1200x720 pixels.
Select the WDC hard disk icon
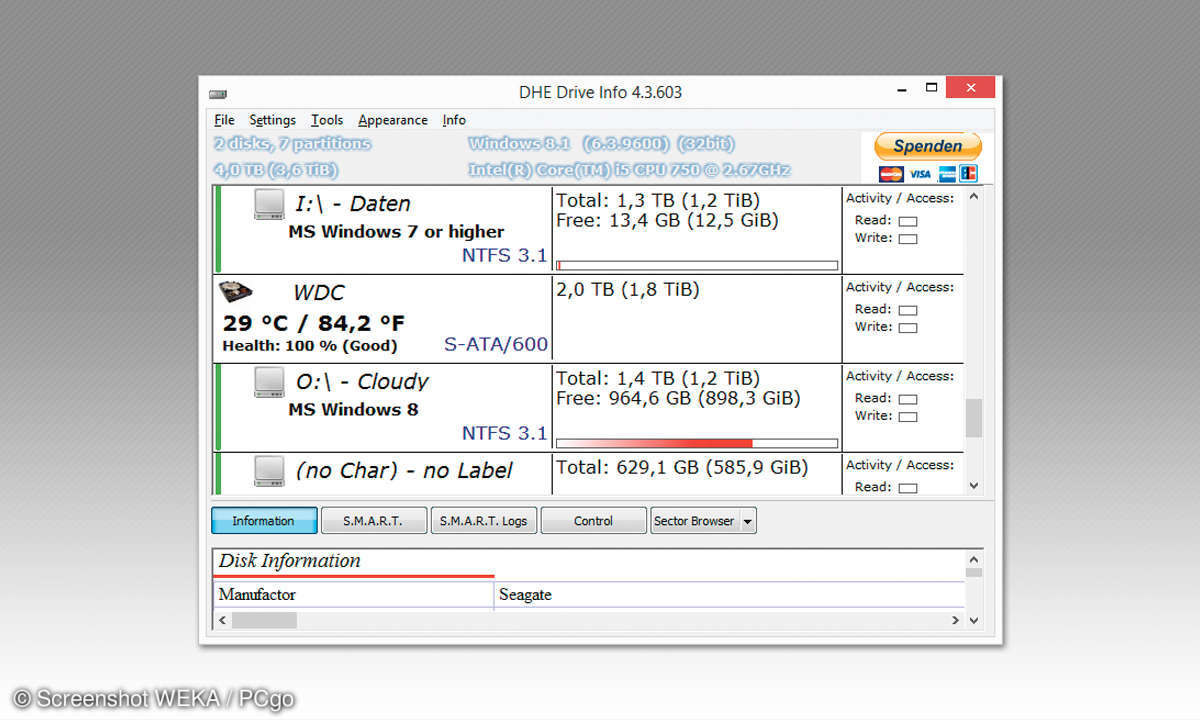(236, 292)
